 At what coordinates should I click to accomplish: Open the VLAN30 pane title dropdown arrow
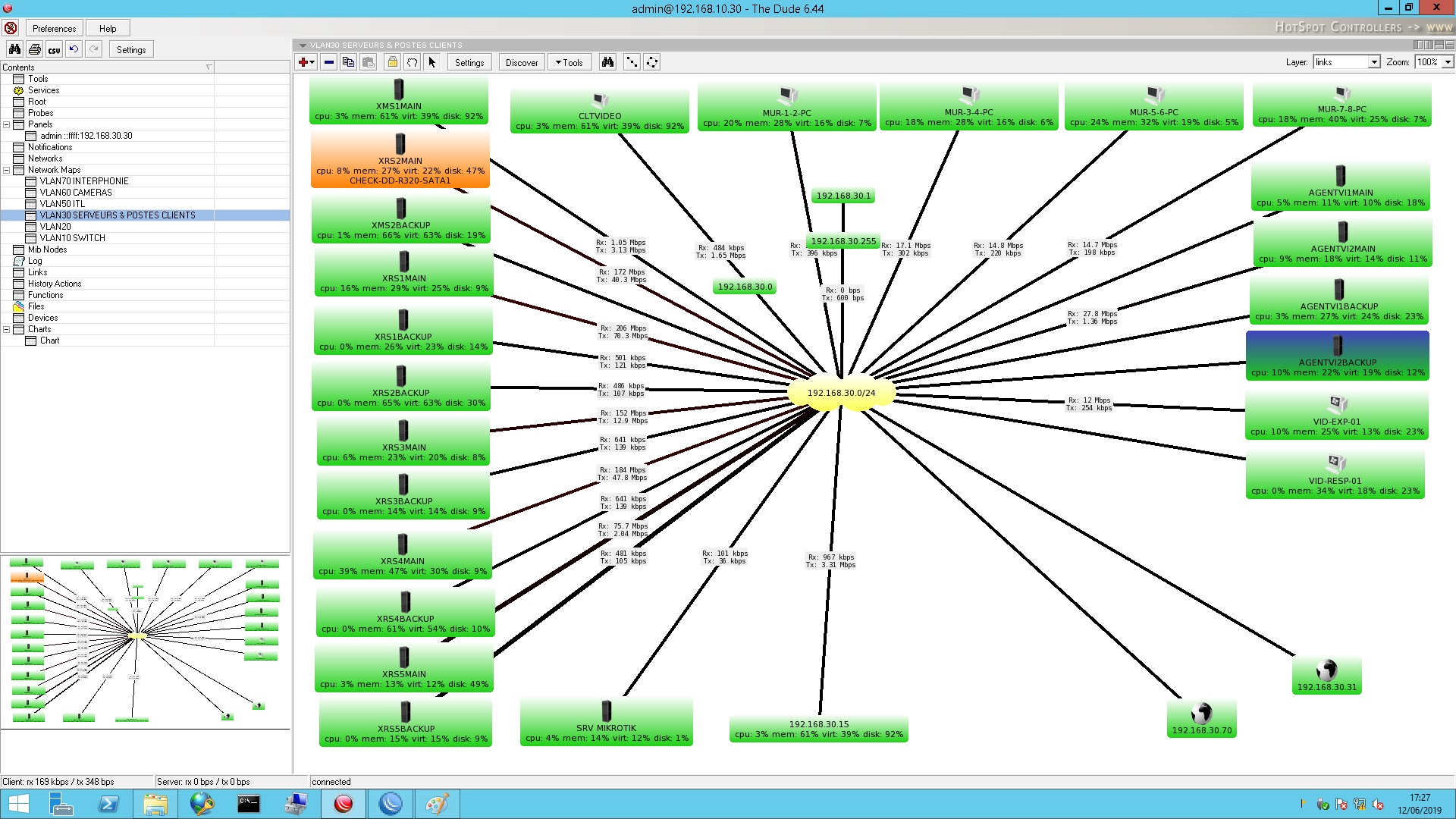tap(303, 45)
